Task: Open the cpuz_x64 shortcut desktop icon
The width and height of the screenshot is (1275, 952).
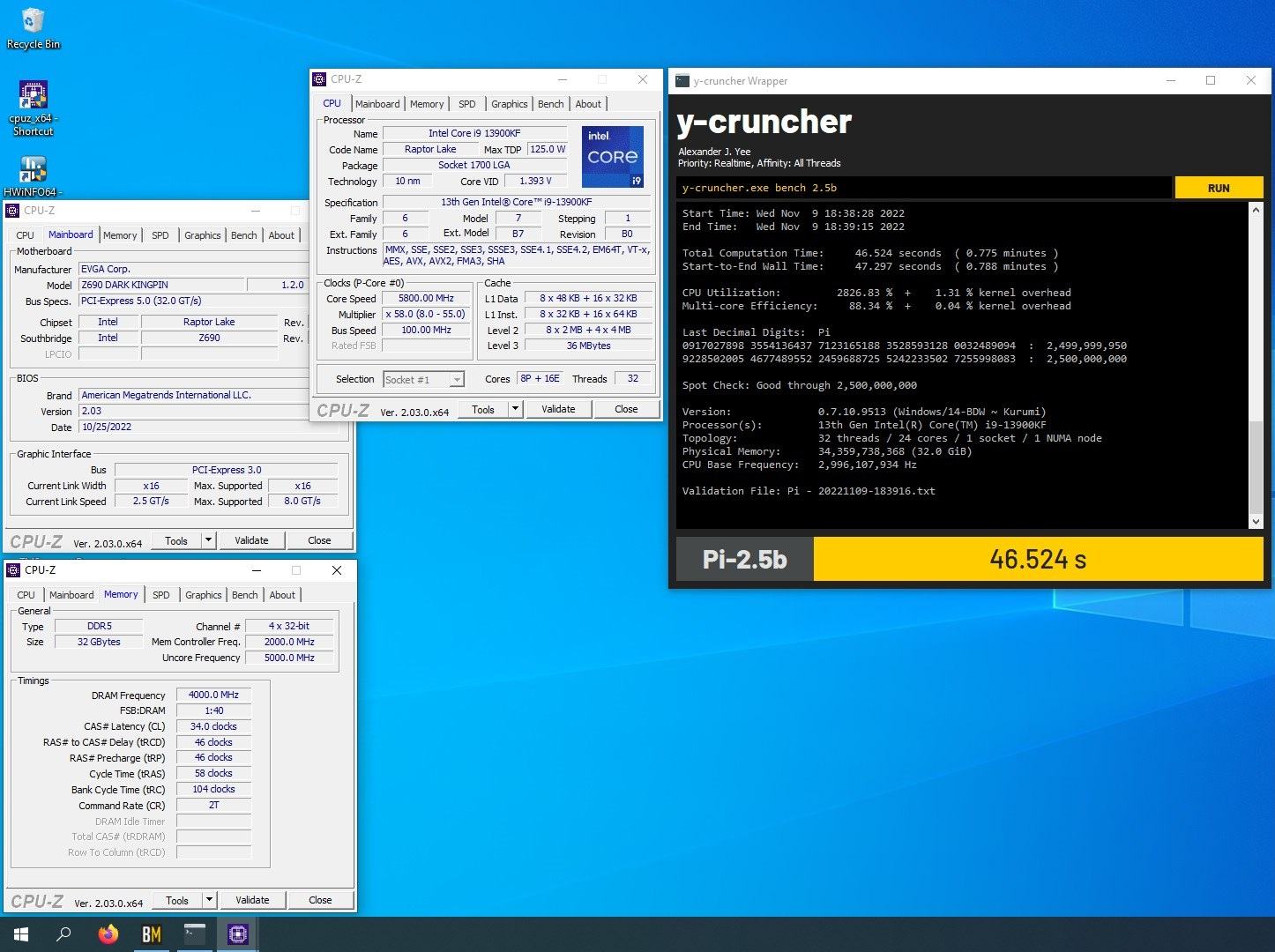Action: [33, 108]
